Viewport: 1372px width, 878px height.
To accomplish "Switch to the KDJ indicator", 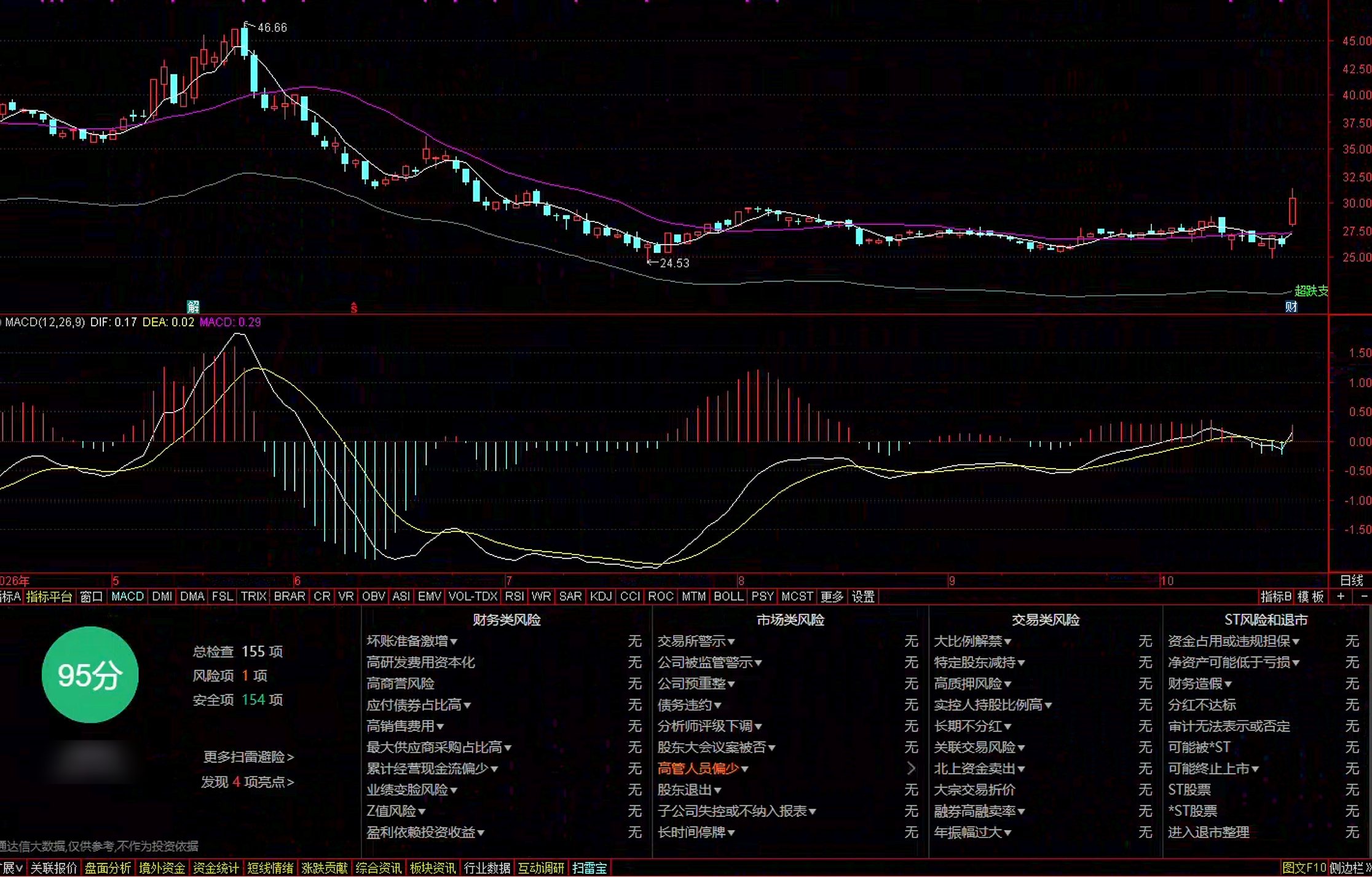I will [x=601, y=596].
